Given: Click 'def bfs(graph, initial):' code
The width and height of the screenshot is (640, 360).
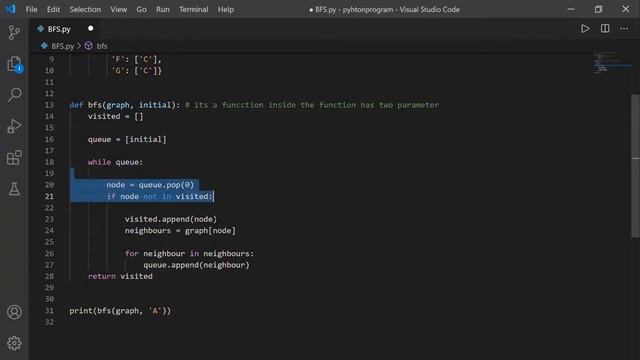Looking at the screenshot, I should pos(124,105).
